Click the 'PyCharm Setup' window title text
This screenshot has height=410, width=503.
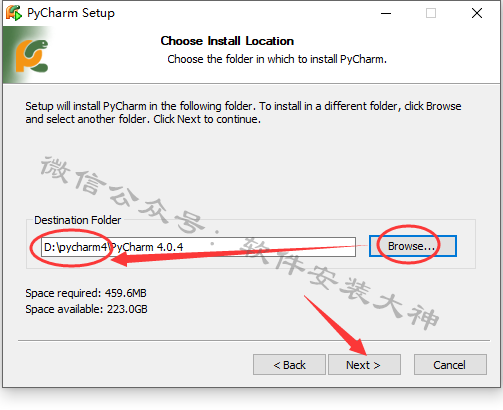(x=71, y=13)
